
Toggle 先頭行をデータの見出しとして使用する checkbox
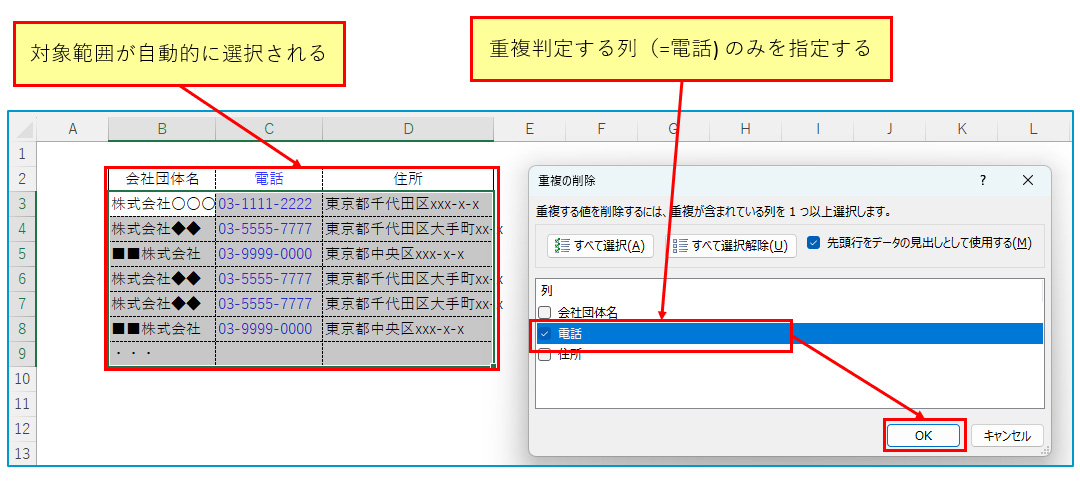tap(813, 243)
